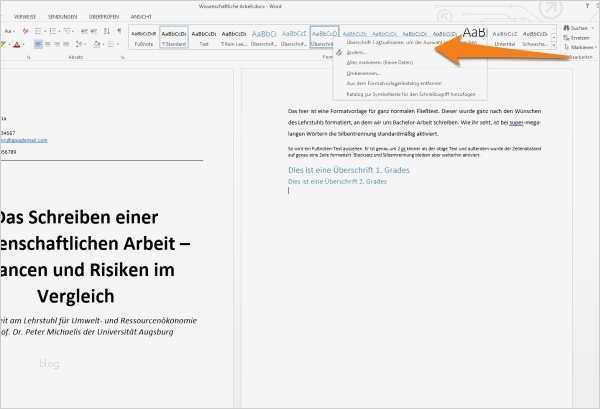
Task: Open shading color dropdown arrow
Action: point(103,45)
